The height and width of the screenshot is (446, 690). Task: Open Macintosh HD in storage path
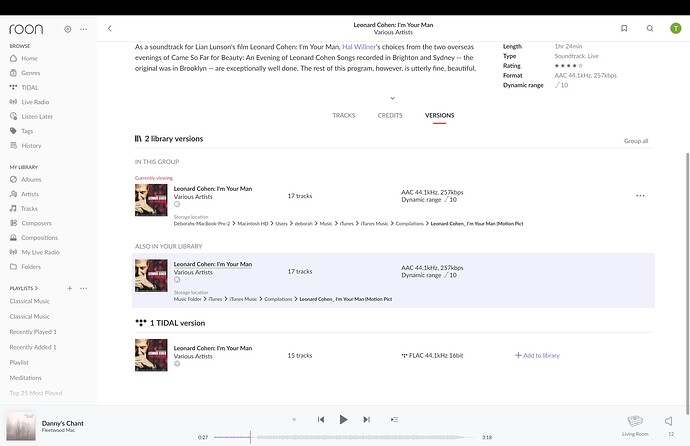pos(253,223)
